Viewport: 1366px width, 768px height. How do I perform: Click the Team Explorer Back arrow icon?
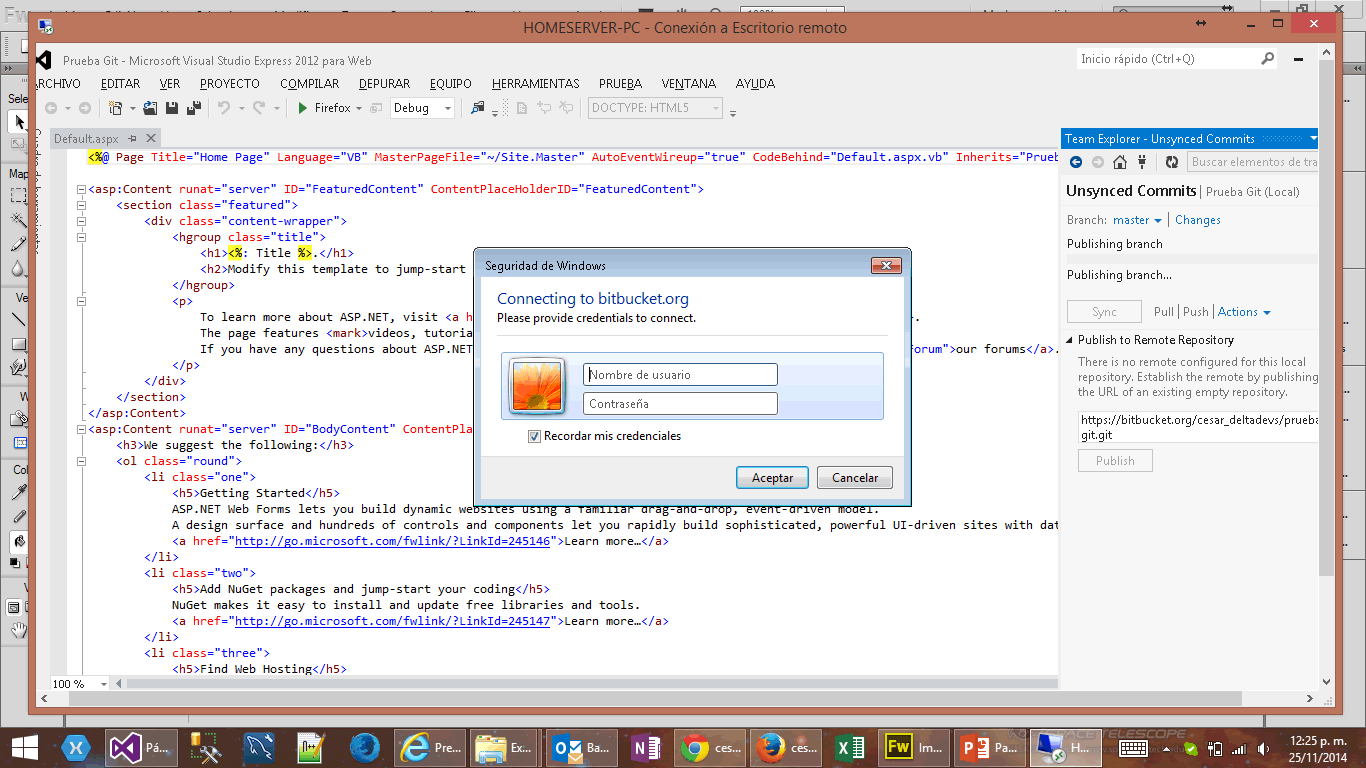tap(1076, 162)
